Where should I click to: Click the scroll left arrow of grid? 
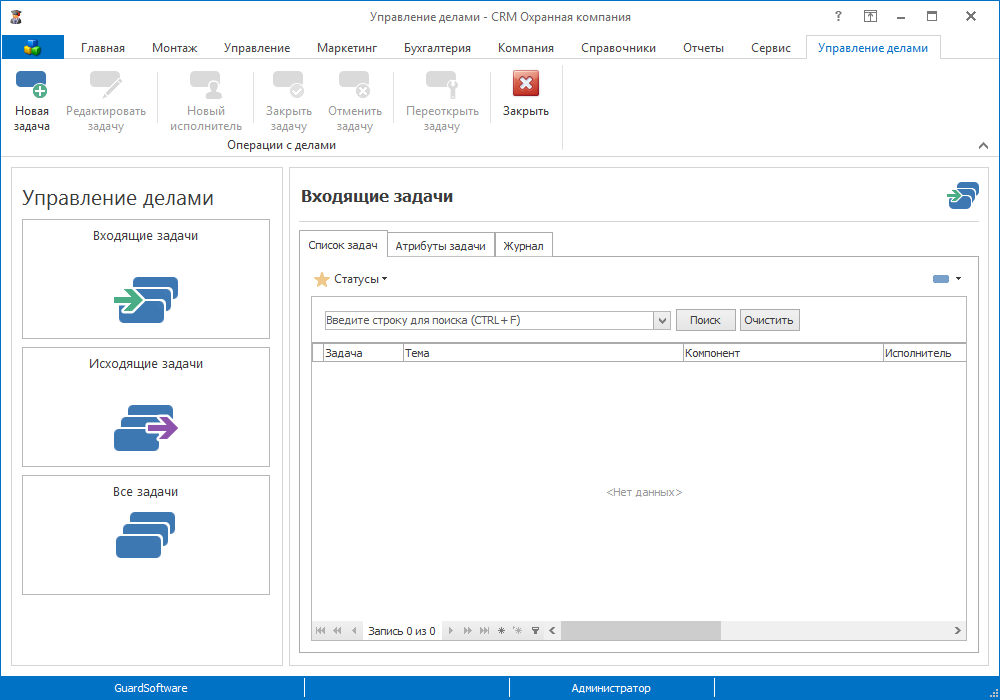(552, 631)
